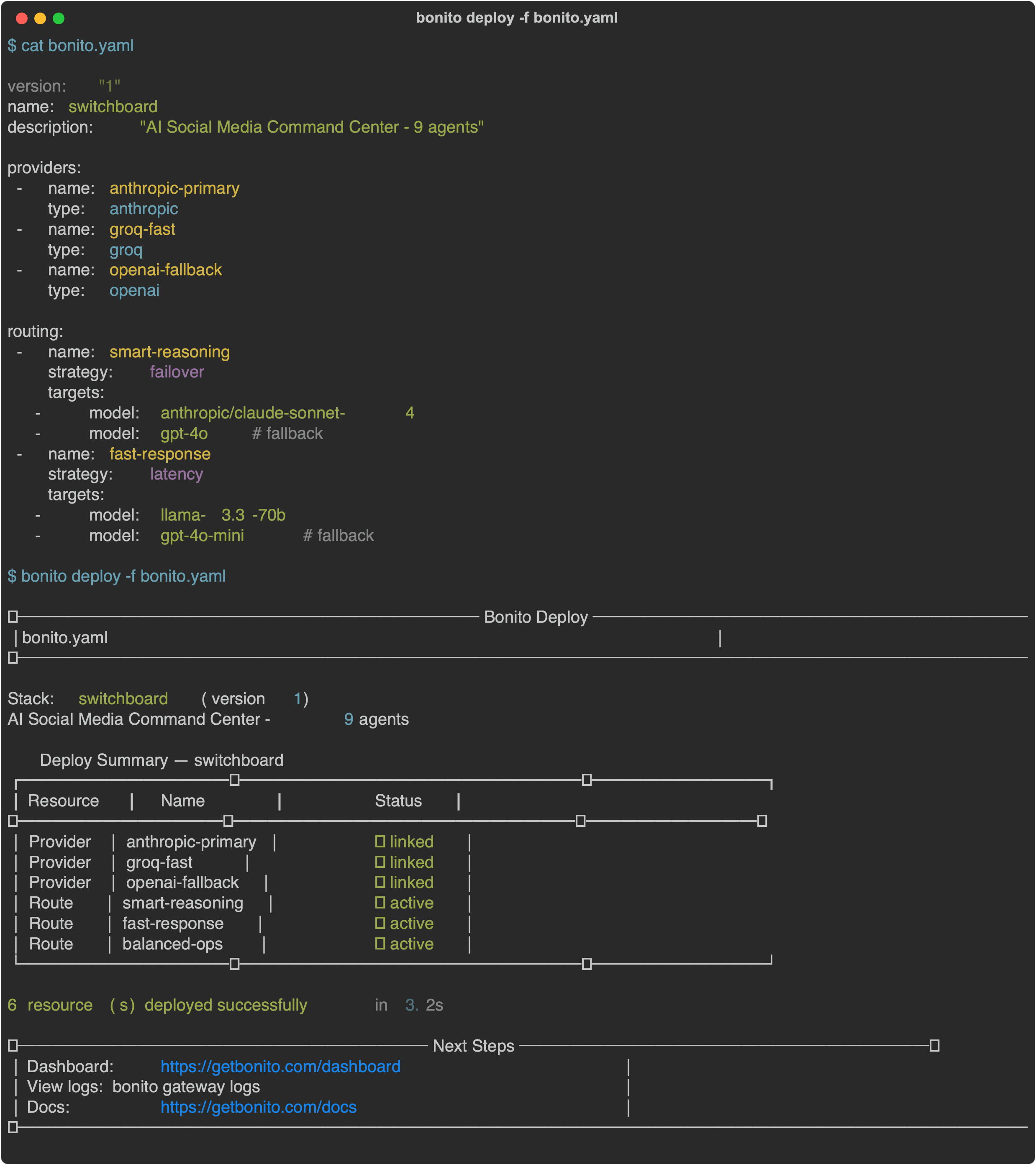Click the 'providers:' key
This screenshot has height=1165, width=1036.
pyautogui.click(x=44, y=168)
